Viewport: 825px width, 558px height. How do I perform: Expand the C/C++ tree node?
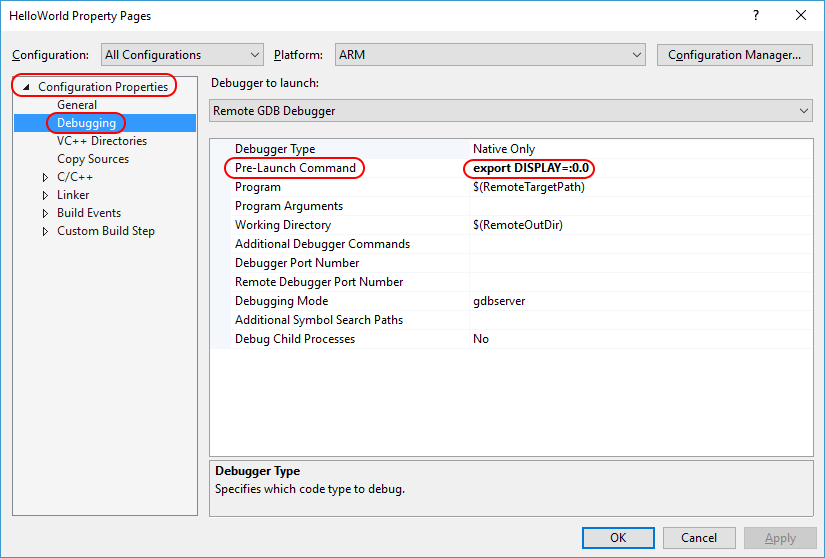click(45, 178)
